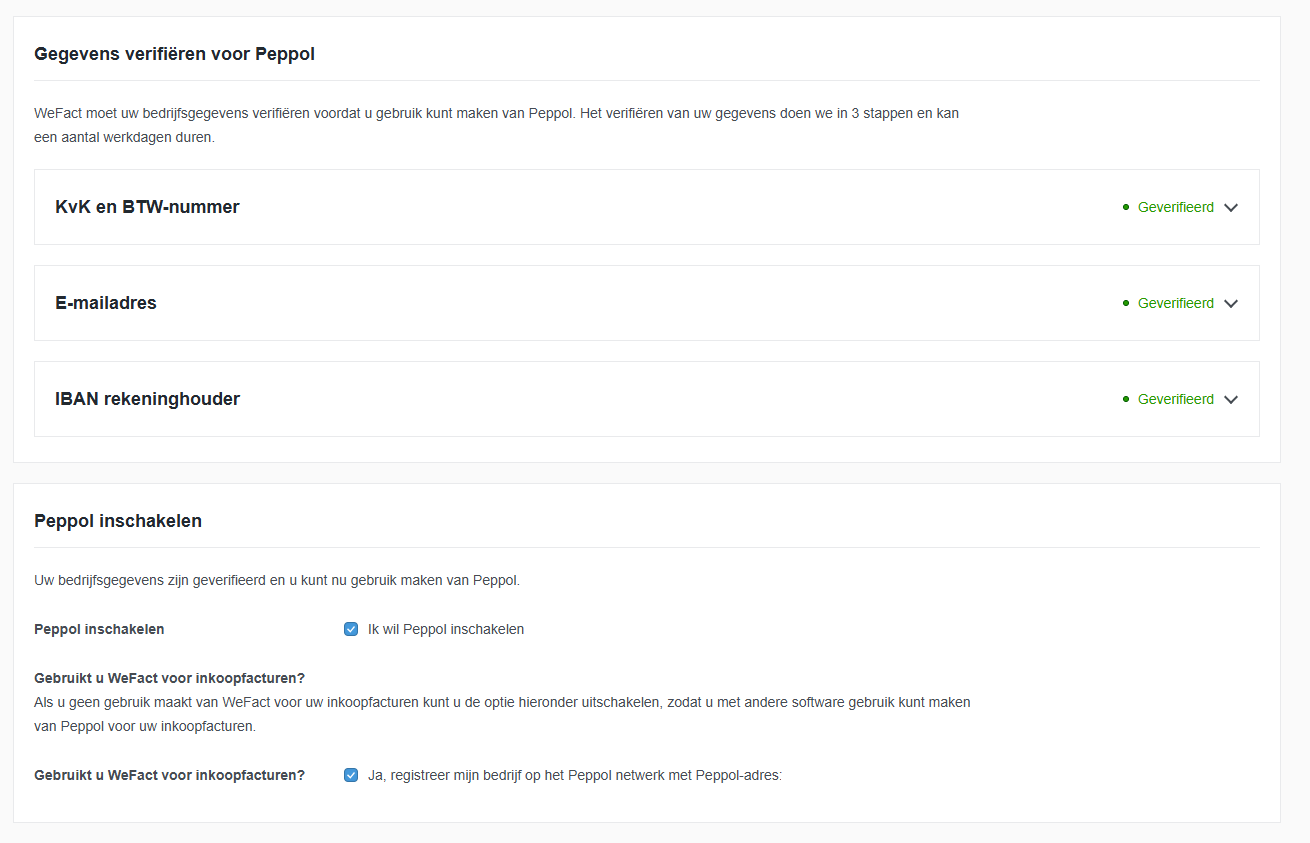Click green status dot for KvK en BTW-nummer
This screenshot has height=843, width=1310.
(1126, 207)
